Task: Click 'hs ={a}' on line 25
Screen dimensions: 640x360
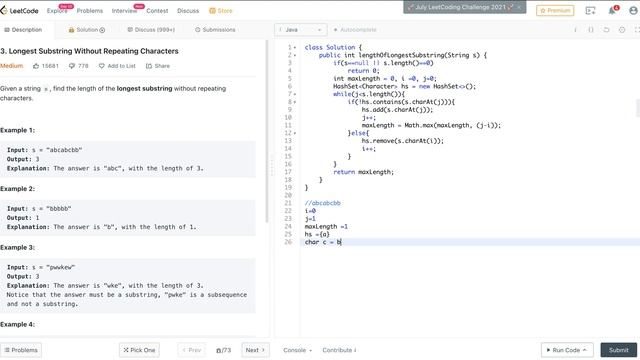Action: (317, 234)
